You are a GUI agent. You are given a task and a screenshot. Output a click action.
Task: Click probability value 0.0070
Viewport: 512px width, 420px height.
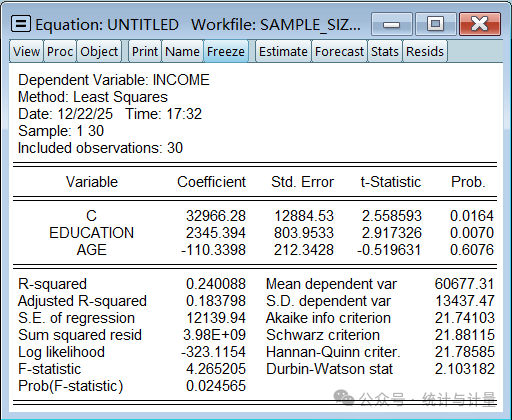pyautogui.click(x=472, y=233)
